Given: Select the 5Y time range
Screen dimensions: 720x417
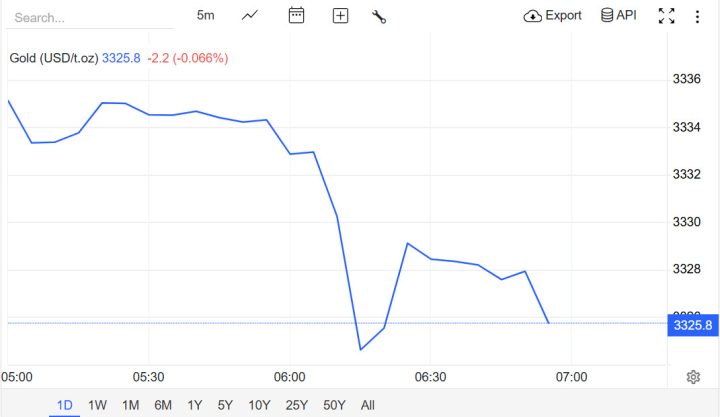Looking at the screenshot, I should (225, 405).
